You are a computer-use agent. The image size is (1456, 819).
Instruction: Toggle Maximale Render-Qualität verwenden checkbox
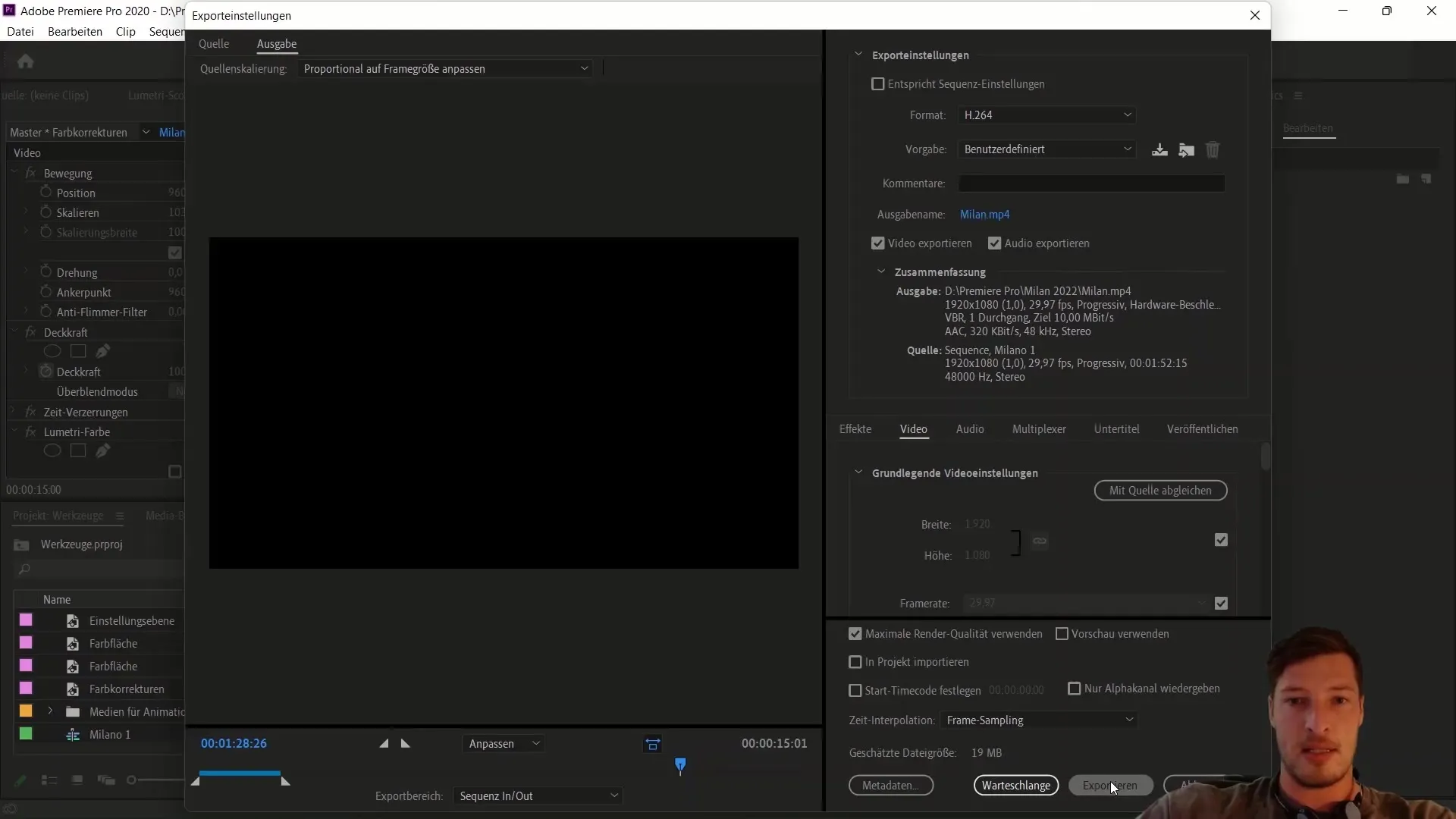click(x=855, y=634)
